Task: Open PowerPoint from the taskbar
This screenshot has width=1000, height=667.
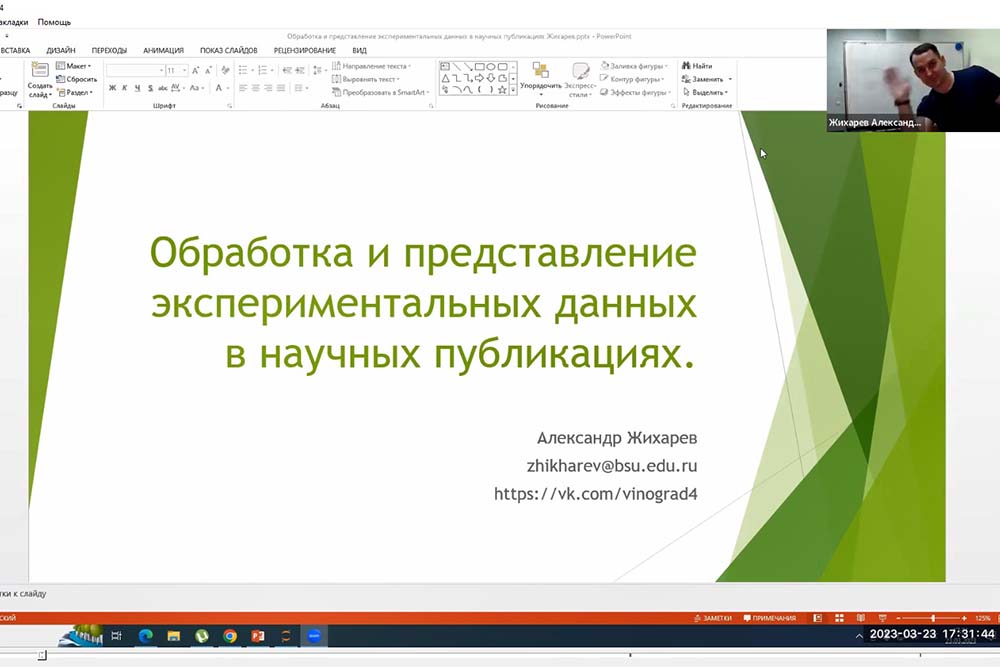Action: pos(257,635)
